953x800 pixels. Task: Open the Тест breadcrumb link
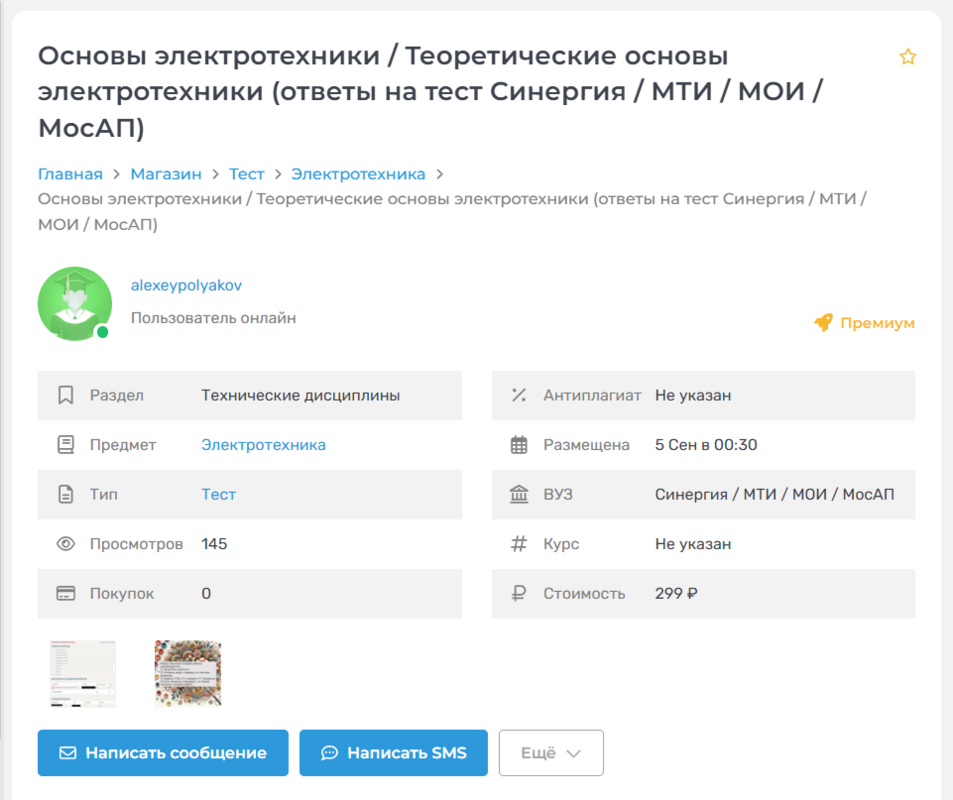click(246, 174)
